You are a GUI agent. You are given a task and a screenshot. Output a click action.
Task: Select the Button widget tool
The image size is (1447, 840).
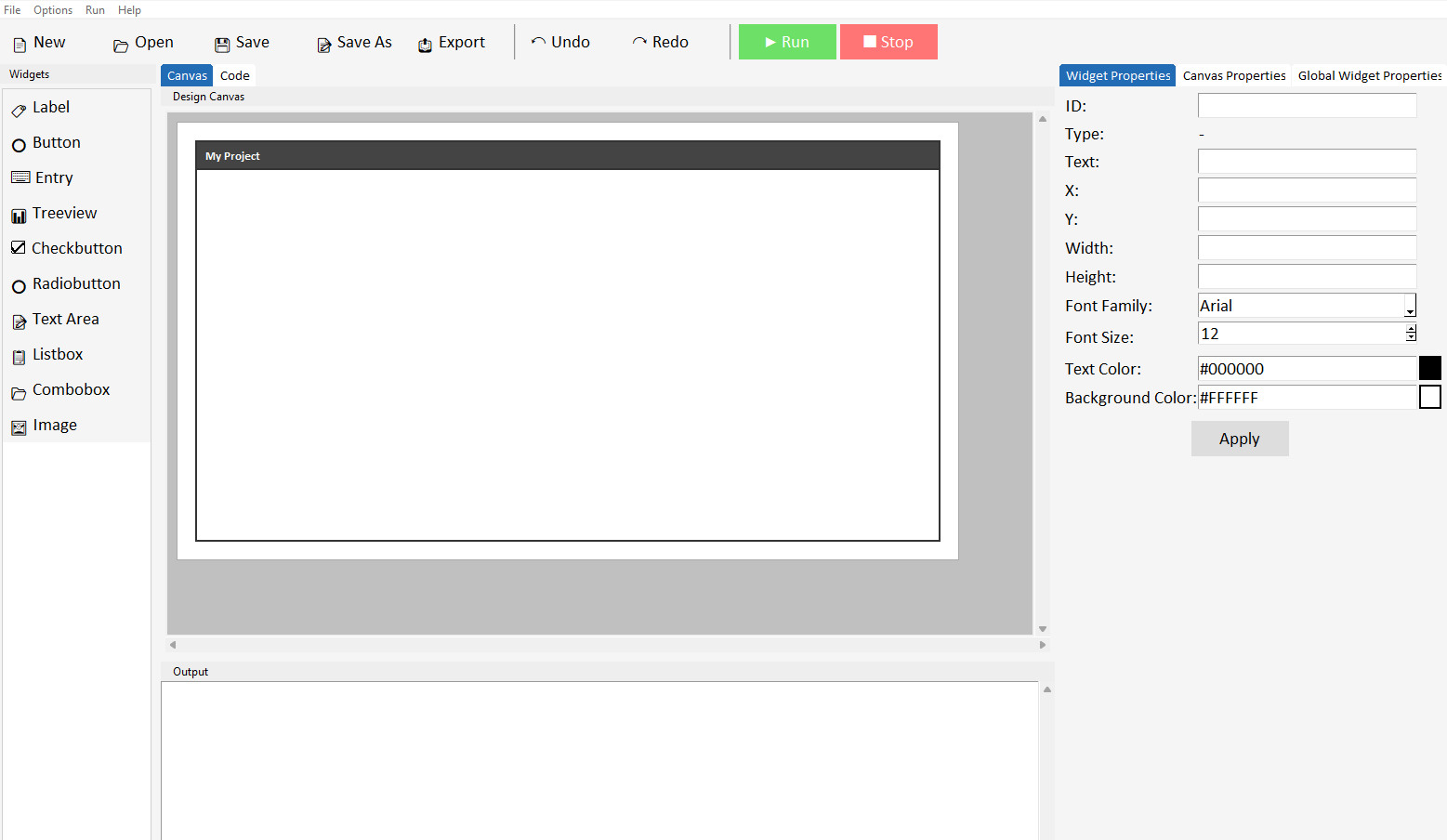coord(56,142)
